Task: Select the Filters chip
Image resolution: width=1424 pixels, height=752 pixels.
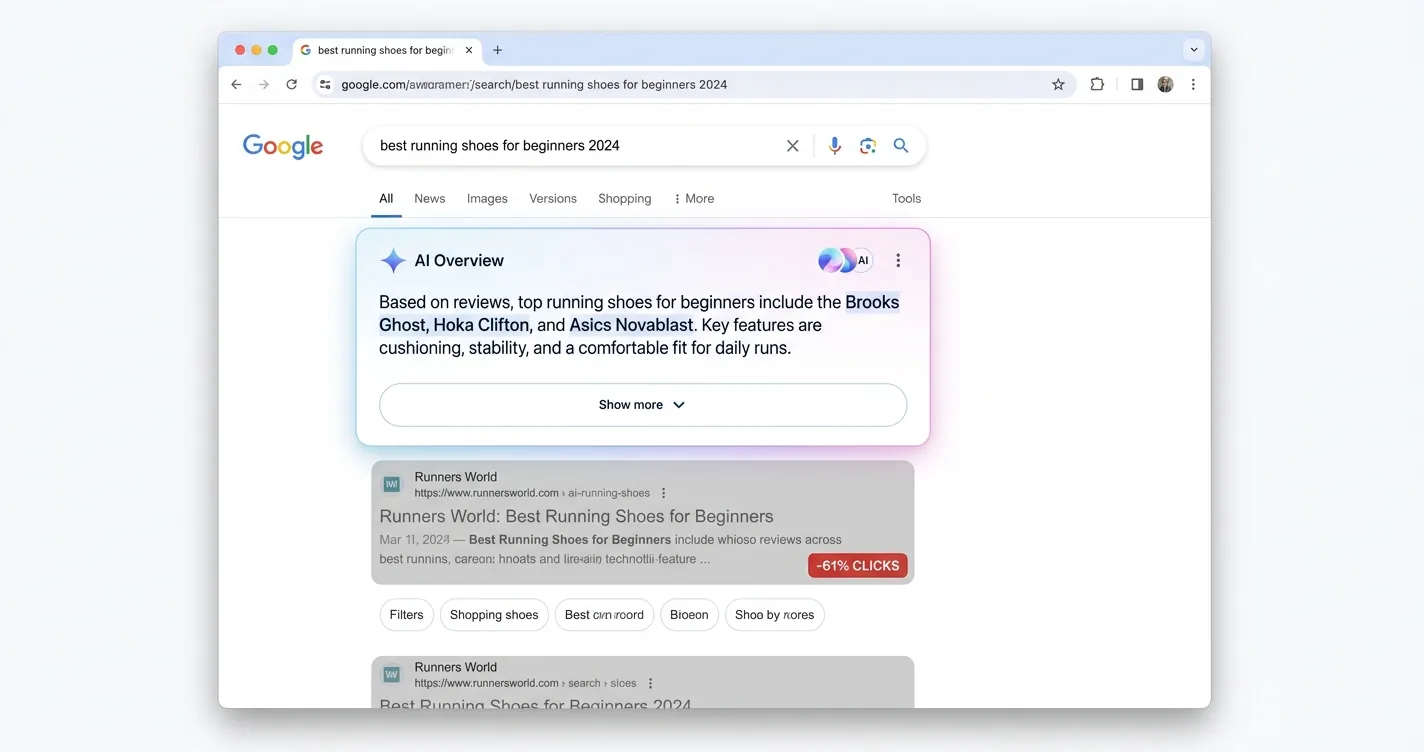Action: coord(407,615)
